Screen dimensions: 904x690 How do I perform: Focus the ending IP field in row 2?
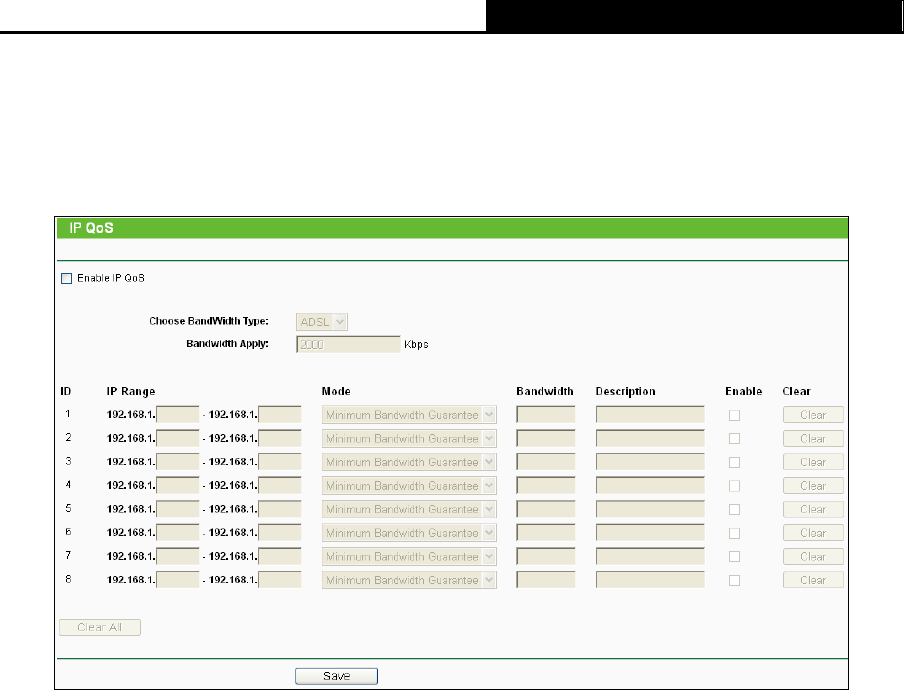pos(280,438)
